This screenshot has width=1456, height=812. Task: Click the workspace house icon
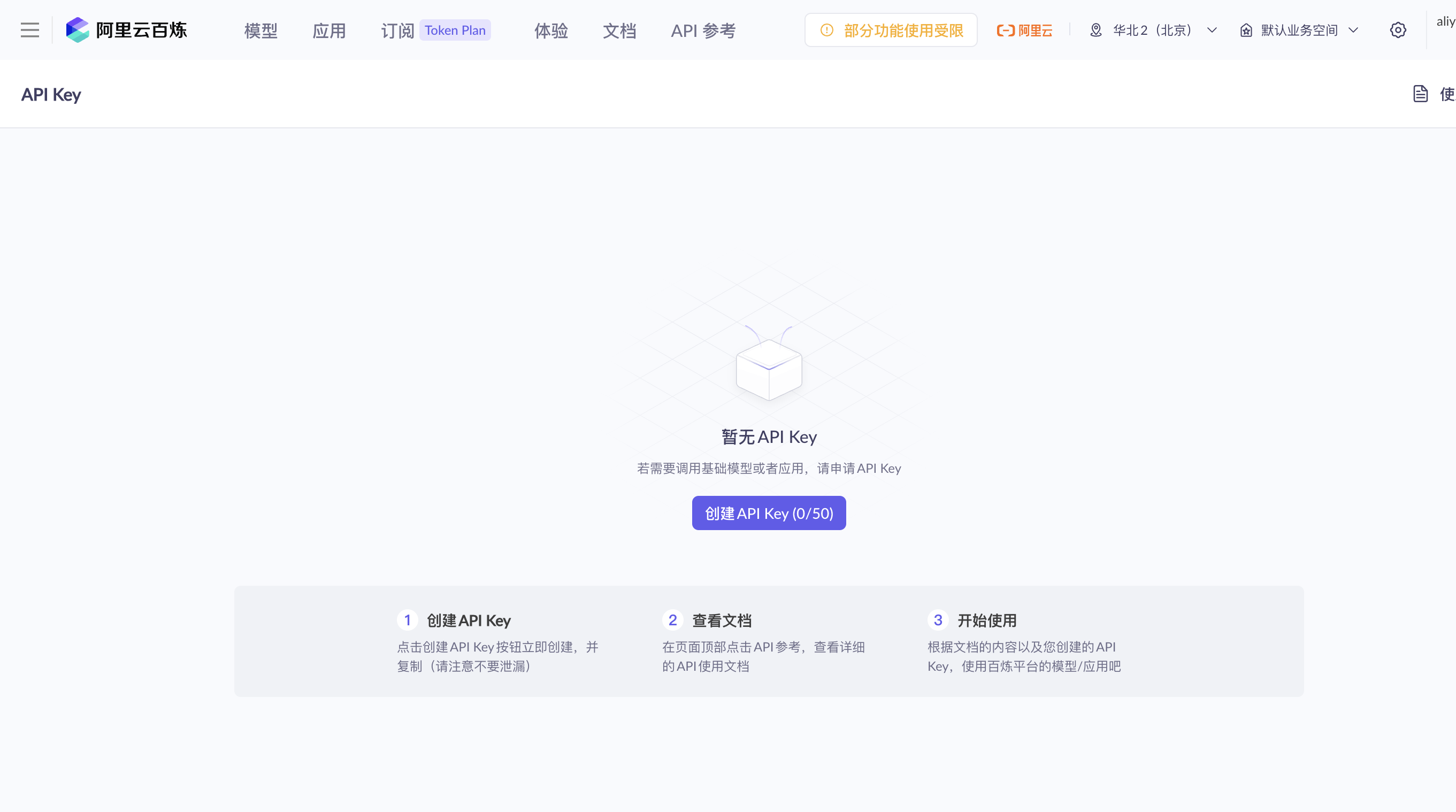[1246, 30]
